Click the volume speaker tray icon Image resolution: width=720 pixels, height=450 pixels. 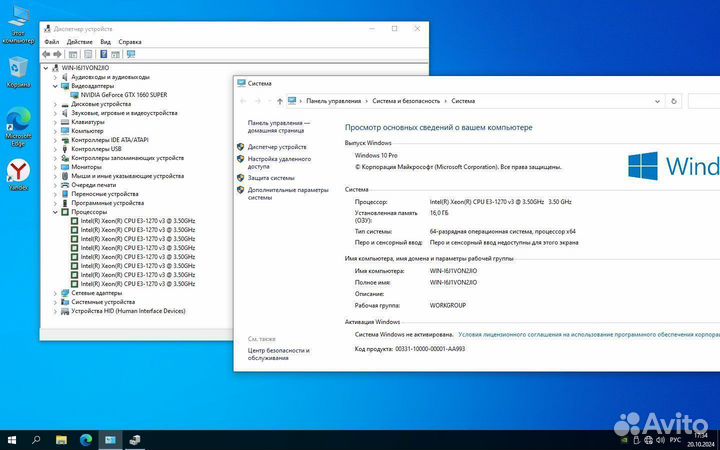[x=659, y=441]
